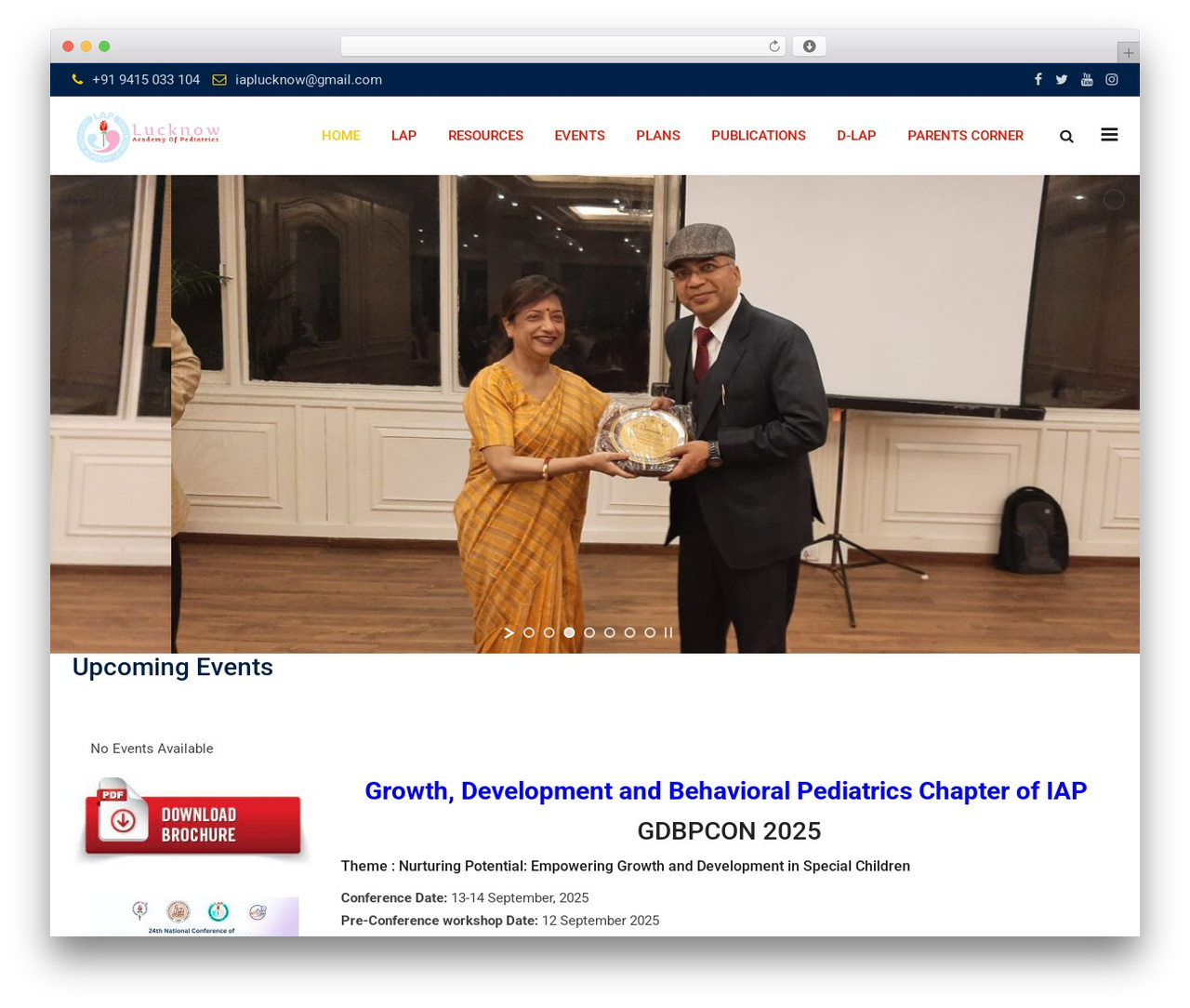Click the 'Upcoming Events' heading
Viewport: 1190px width, 1008px height.
[x=172, y=668]
